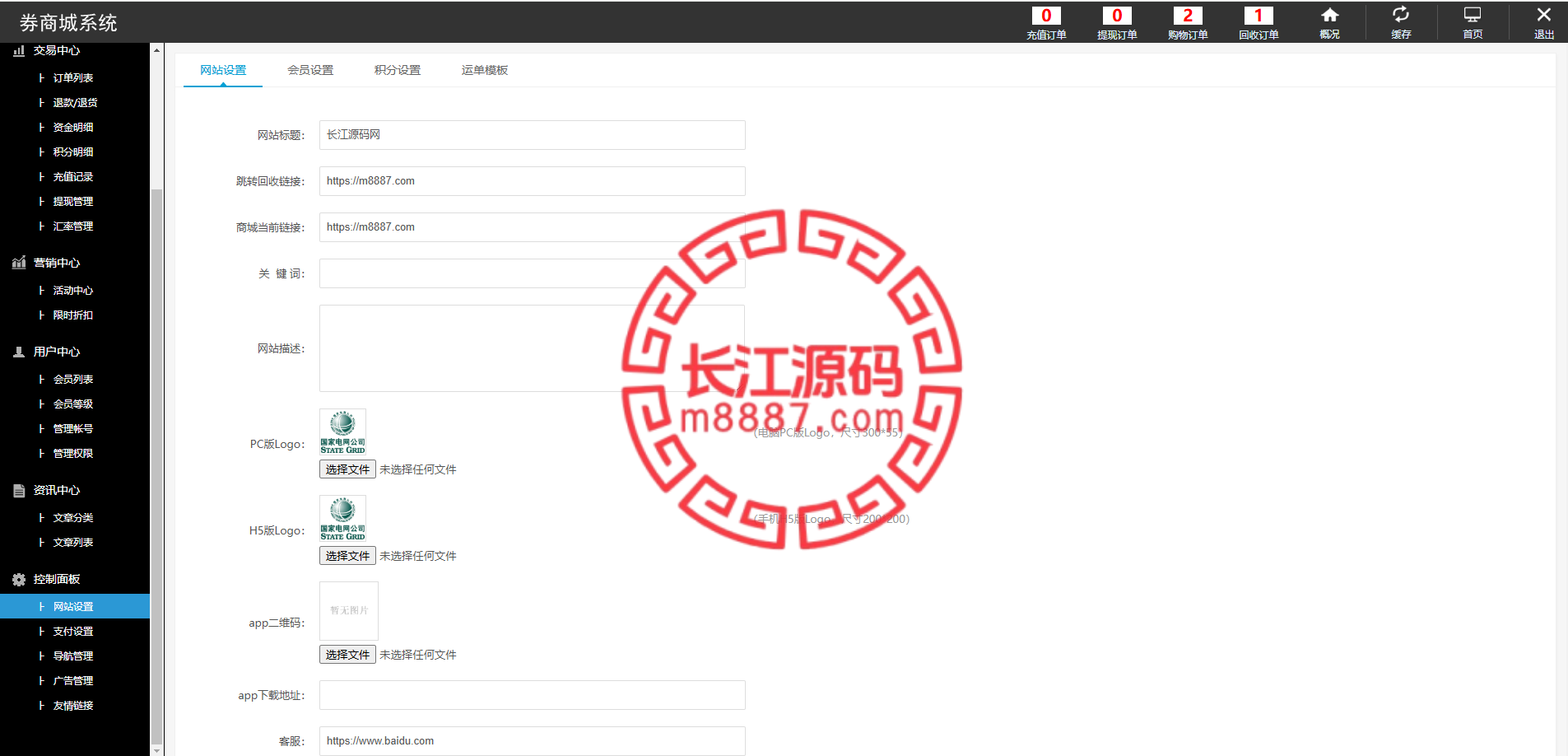The image size is (1568, 756).
Task: Open 退款/退货 in sidebar
Action: [x=74, y=102]
